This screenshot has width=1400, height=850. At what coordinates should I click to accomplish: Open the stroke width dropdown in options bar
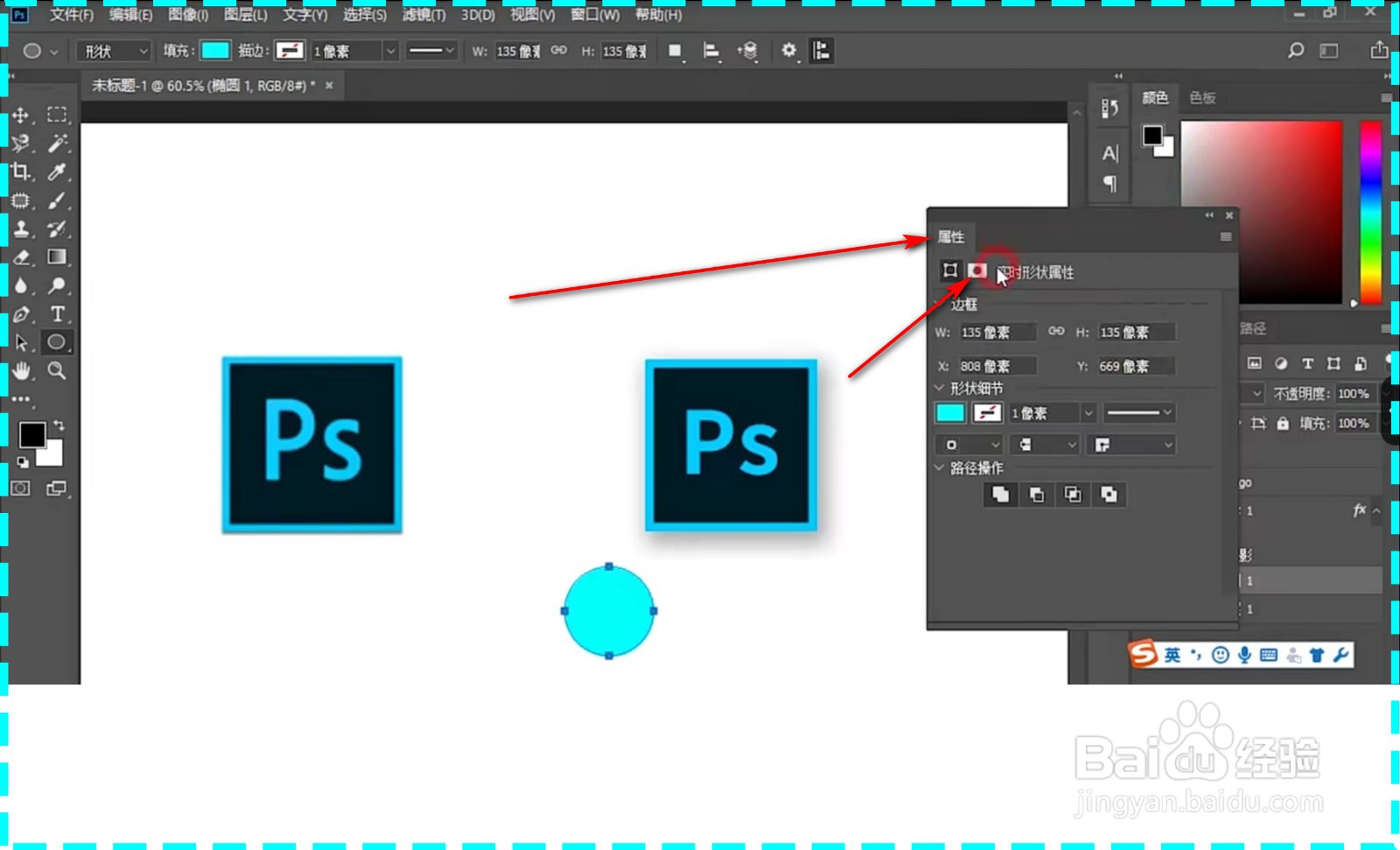(x=391, y=52)
